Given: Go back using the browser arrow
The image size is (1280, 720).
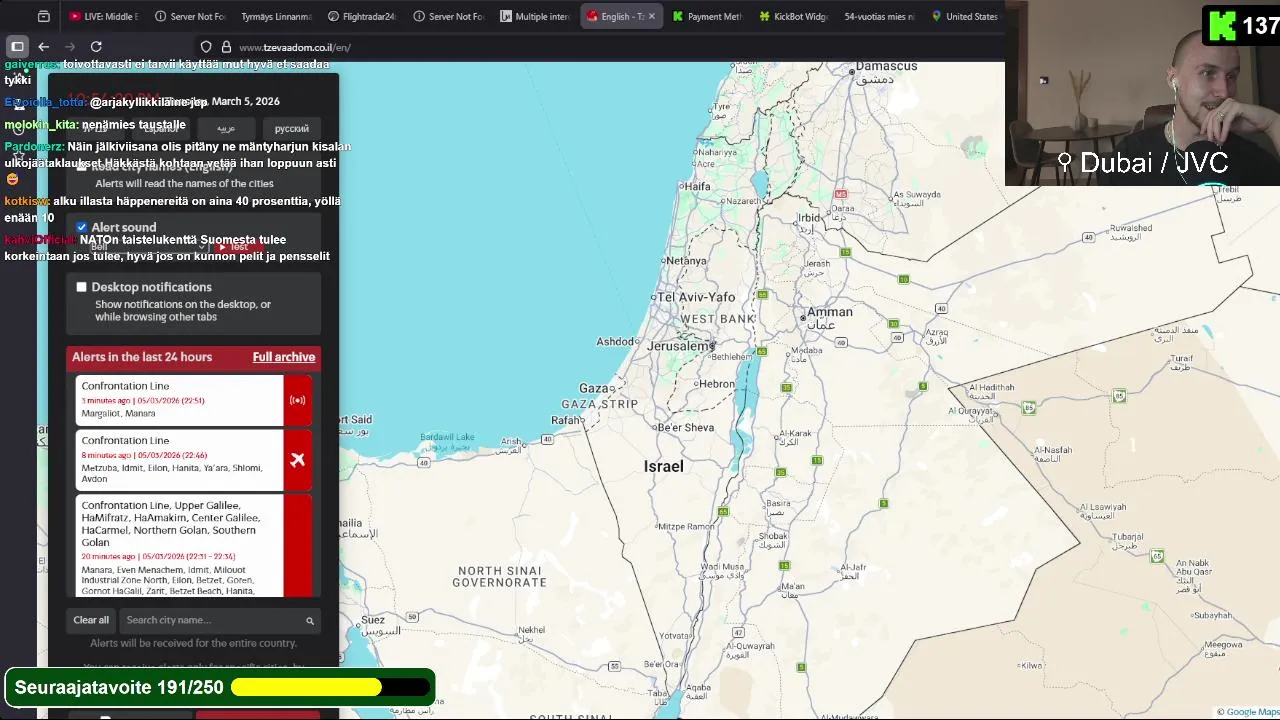Looking at the screenshot, I should pos(43,47).
